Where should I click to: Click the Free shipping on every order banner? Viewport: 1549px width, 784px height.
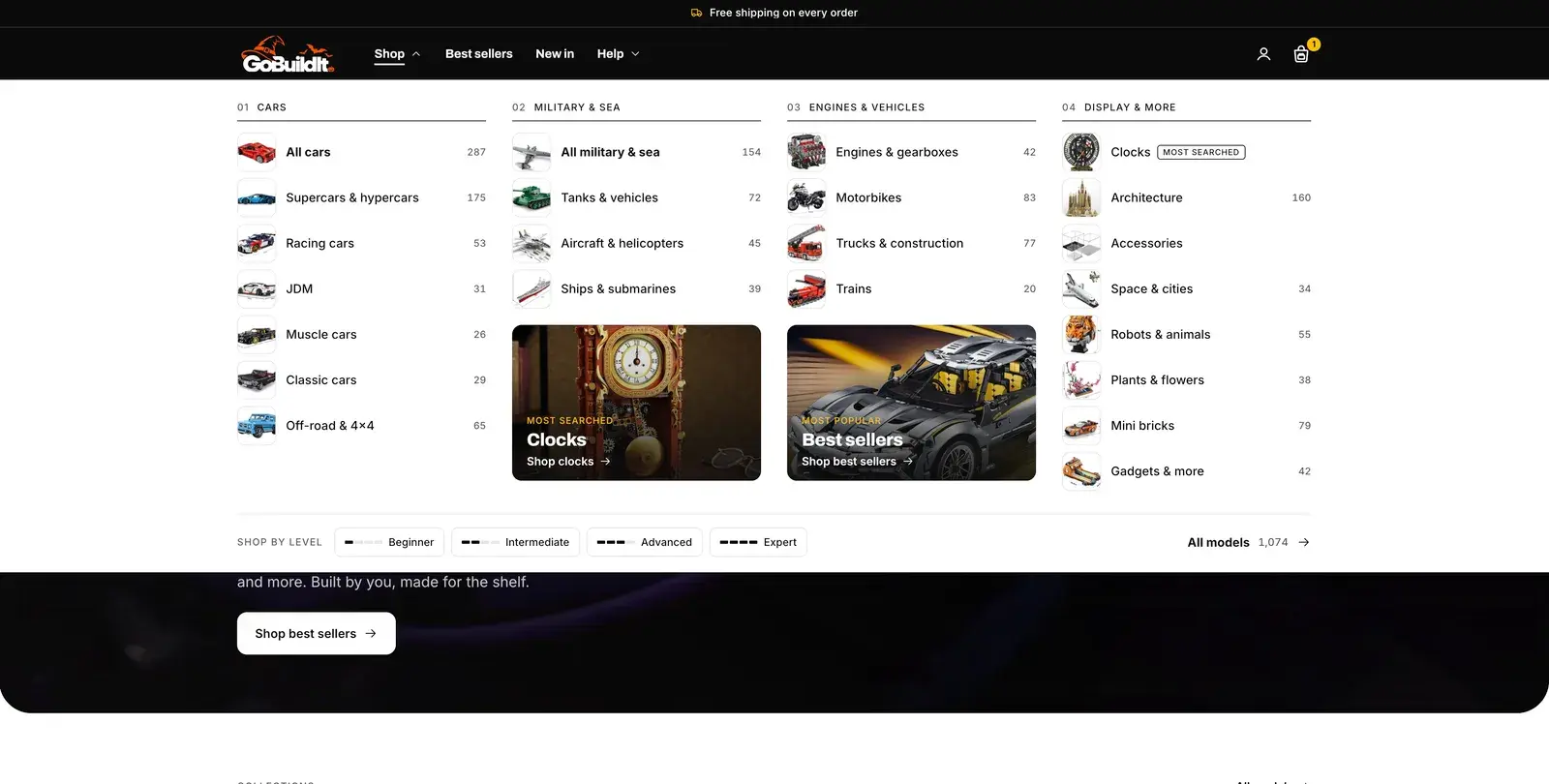pyautogui.click(x=774, y=13)
